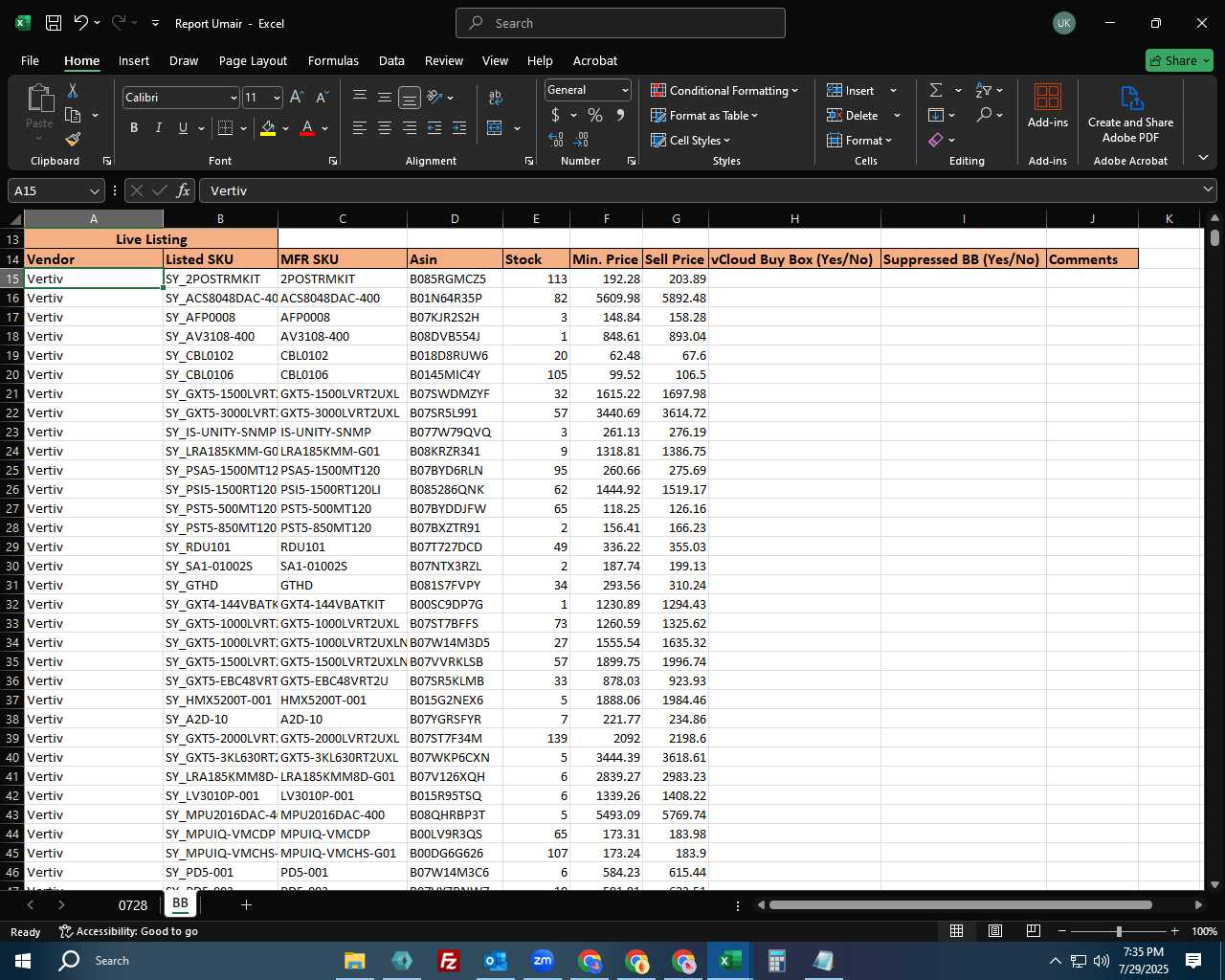Decrease font size with the small A icon
This screenshot has height=980, width=1225.
coord(322,98)
